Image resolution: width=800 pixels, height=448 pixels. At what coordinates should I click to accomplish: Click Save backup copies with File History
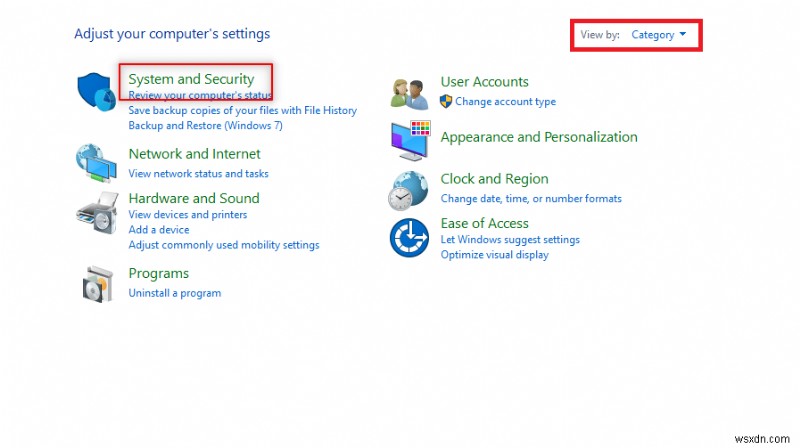(242, 110)
